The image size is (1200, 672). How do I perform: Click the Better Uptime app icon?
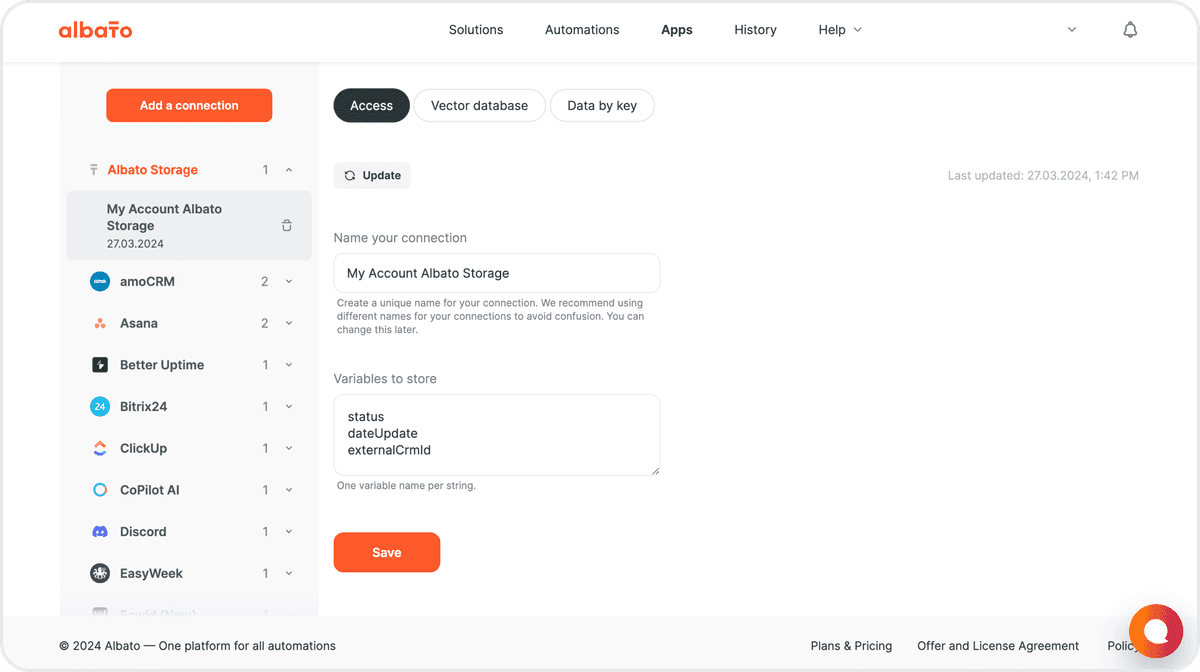(100, 365)
